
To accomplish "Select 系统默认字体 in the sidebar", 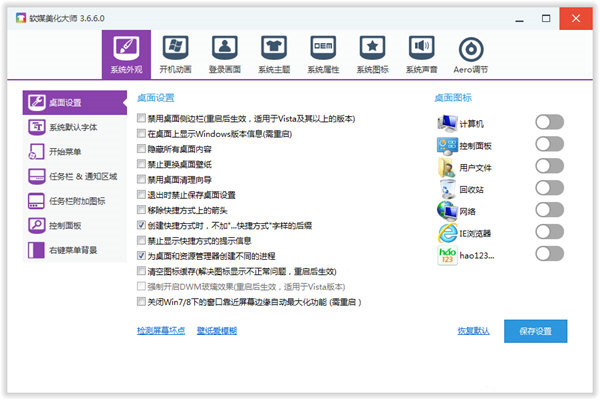I will [x=75, y=127].
